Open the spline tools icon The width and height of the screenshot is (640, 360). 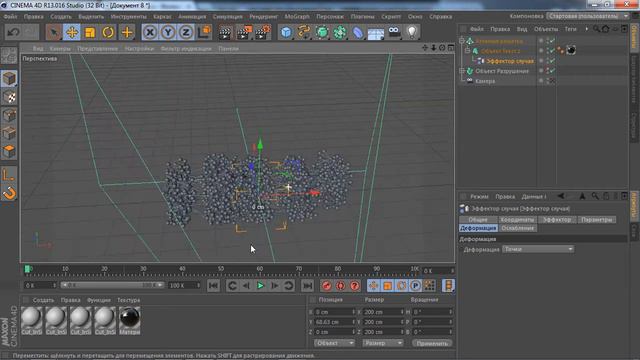tap(304, 32)
